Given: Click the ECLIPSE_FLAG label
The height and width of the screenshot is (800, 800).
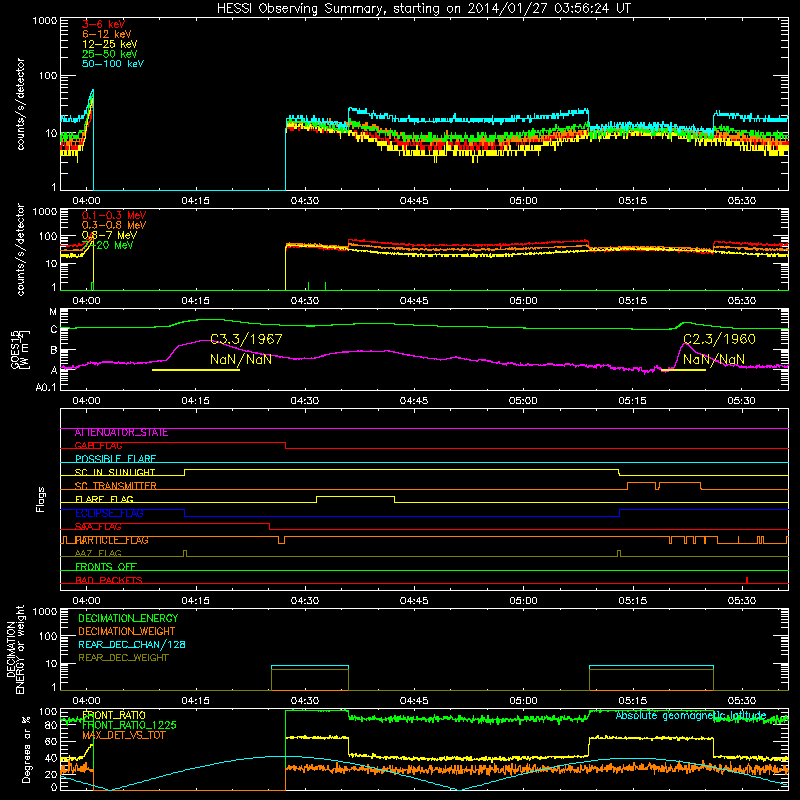Looking at the screenshot, I should tap(109, 513).
